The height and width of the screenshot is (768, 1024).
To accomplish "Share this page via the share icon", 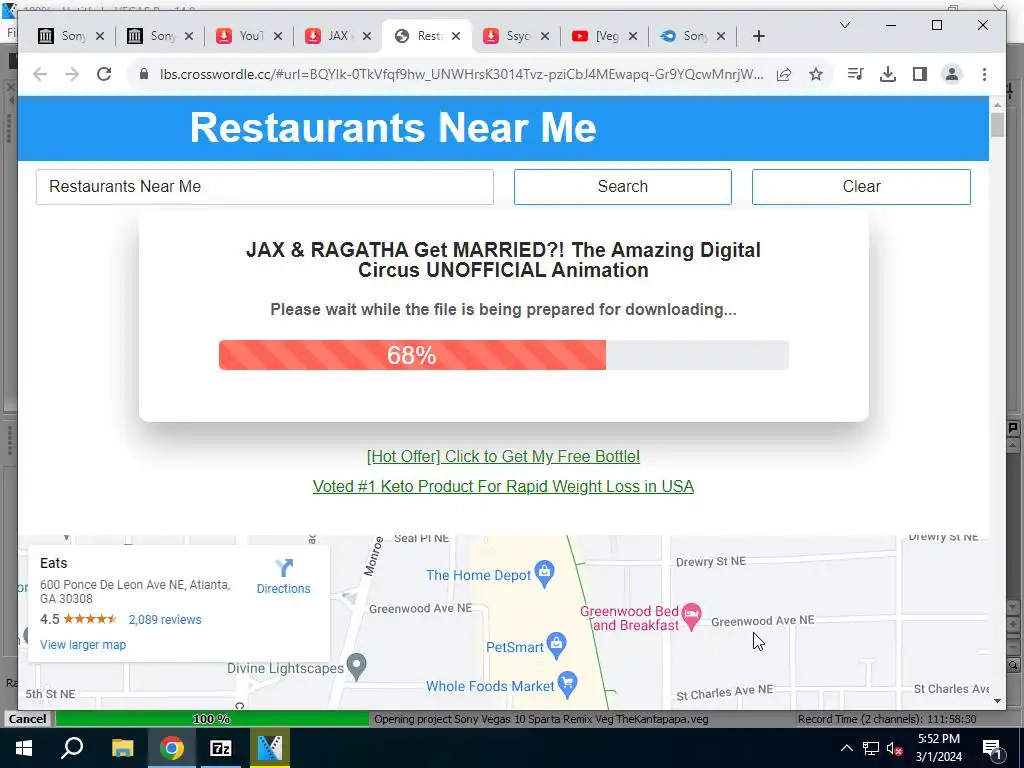I will (x=784, y=74).
